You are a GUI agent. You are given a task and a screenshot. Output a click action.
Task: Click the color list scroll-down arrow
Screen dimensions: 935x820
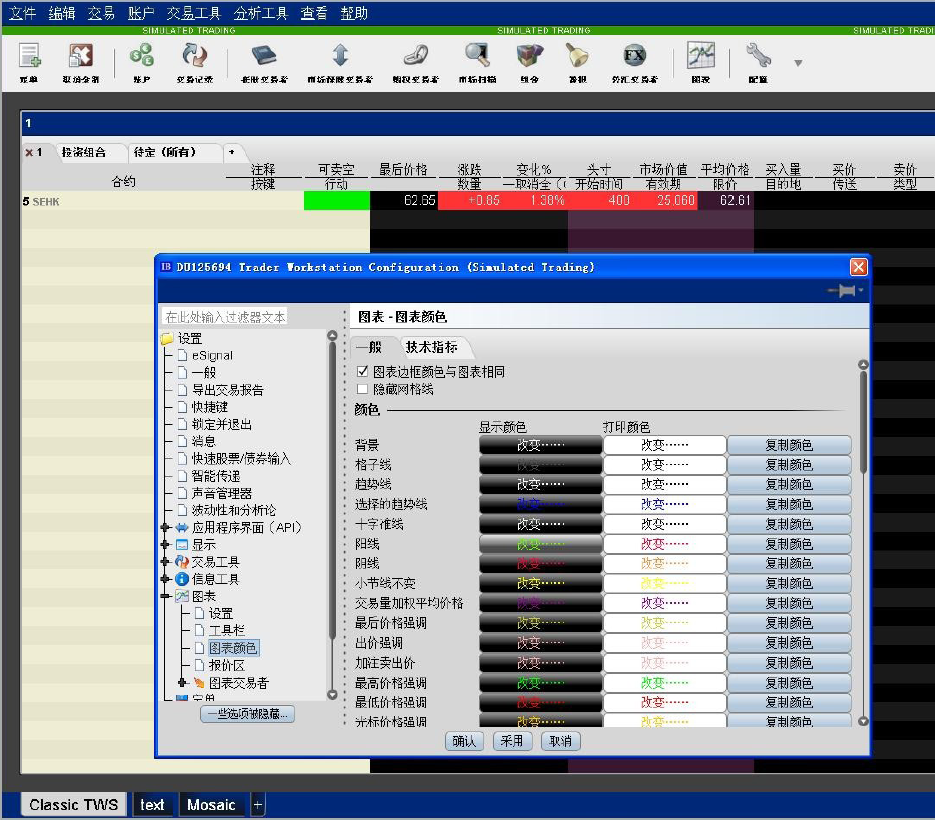tap(863, 721)
